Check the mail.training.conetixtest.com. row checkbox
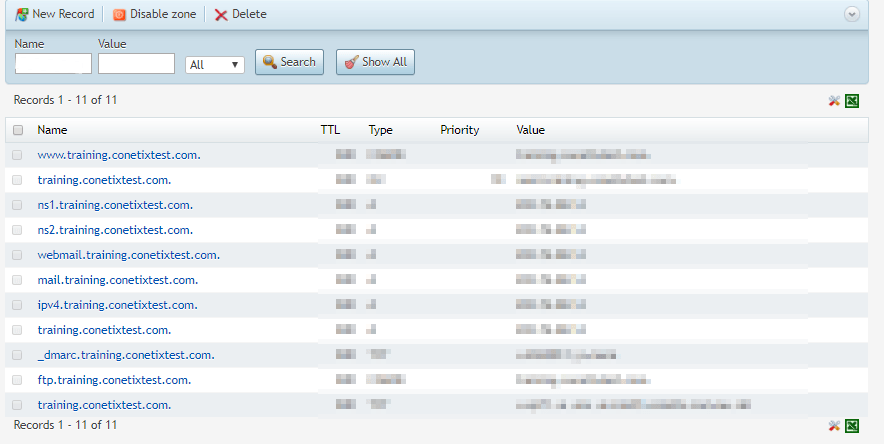 pyautogui.click(x=17, y=280)
